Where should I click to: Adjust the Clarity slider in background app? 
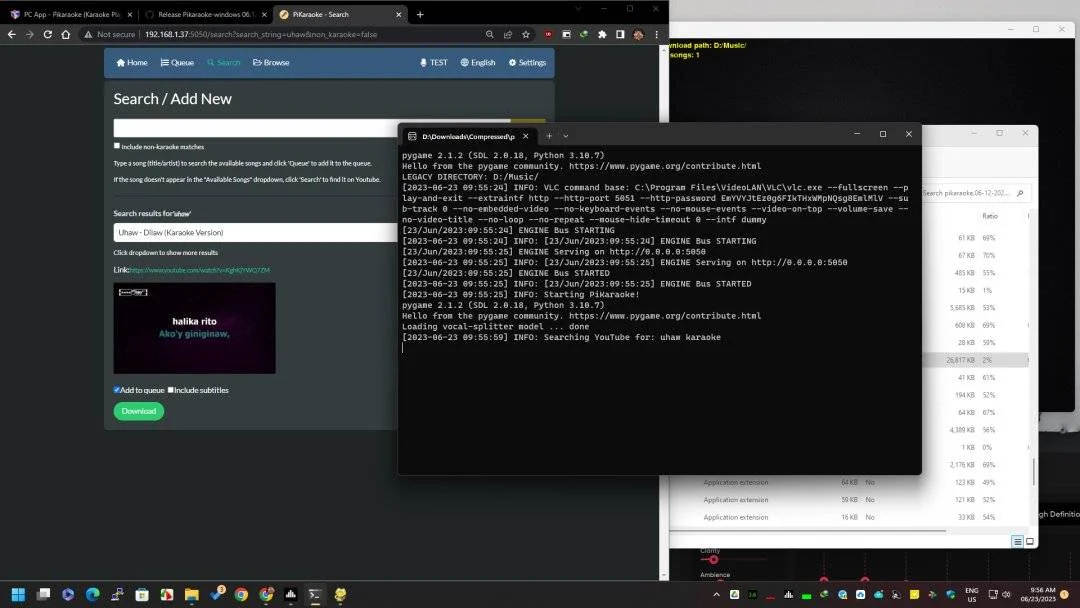click(x=714, y=560)
